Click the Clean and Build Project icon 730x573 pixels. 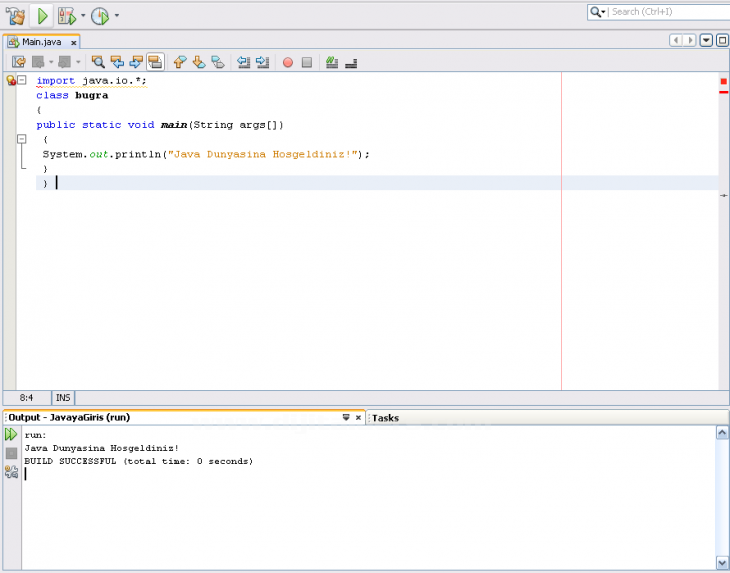pyautogui.click(x=15, y=16)
